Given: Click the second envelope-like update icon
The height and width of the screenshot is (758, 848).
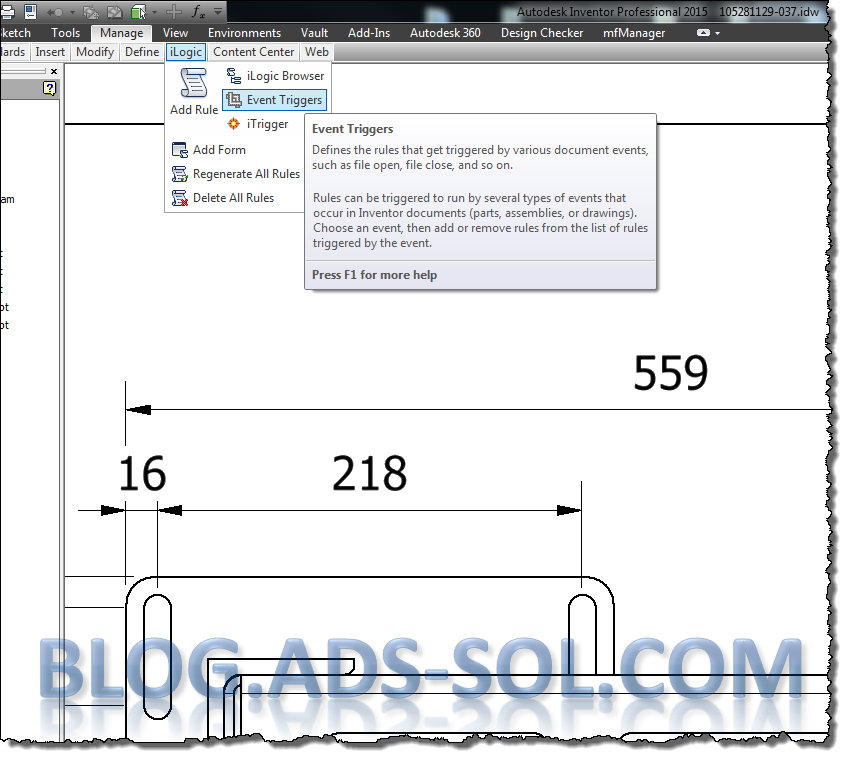Looking at the screenshot, I should click(115, 12).
